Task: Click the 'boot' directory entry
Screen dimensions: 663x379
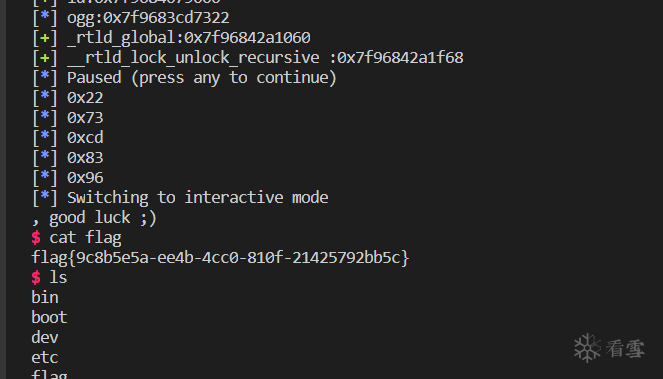Action: [x=49, y=318]
